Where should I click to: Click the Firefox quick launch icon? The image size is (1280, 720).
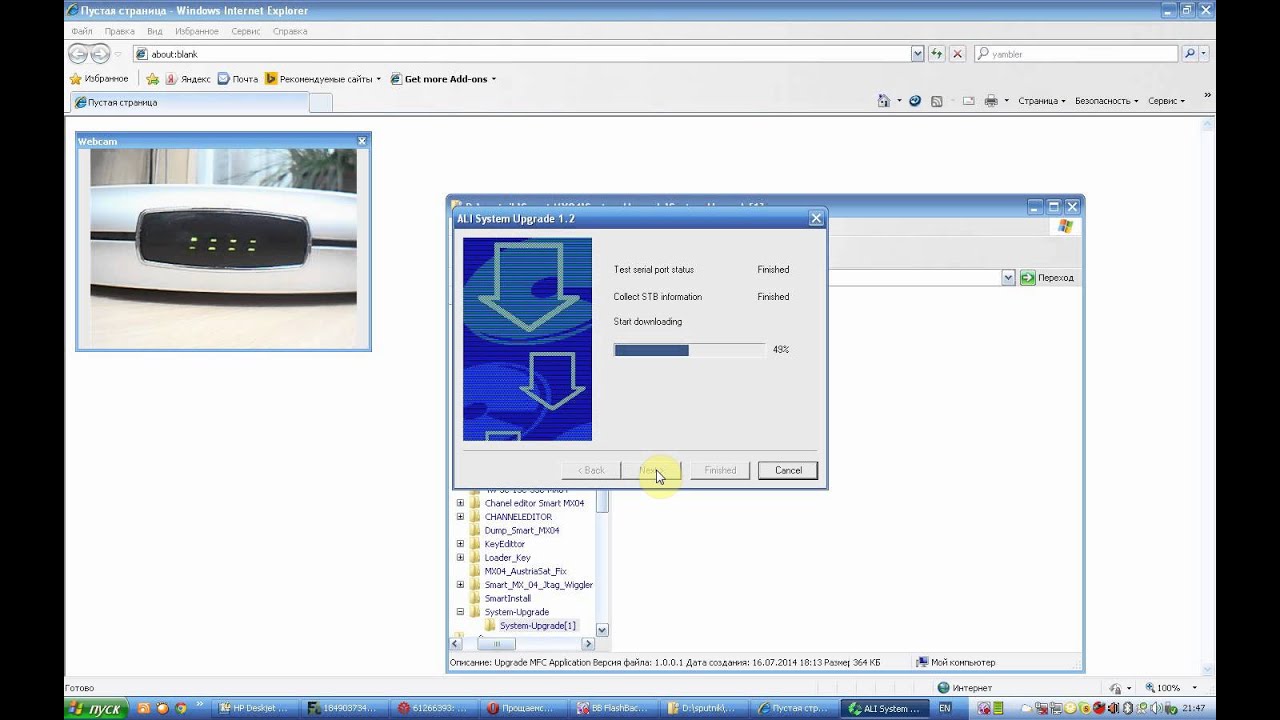(163, 709)
